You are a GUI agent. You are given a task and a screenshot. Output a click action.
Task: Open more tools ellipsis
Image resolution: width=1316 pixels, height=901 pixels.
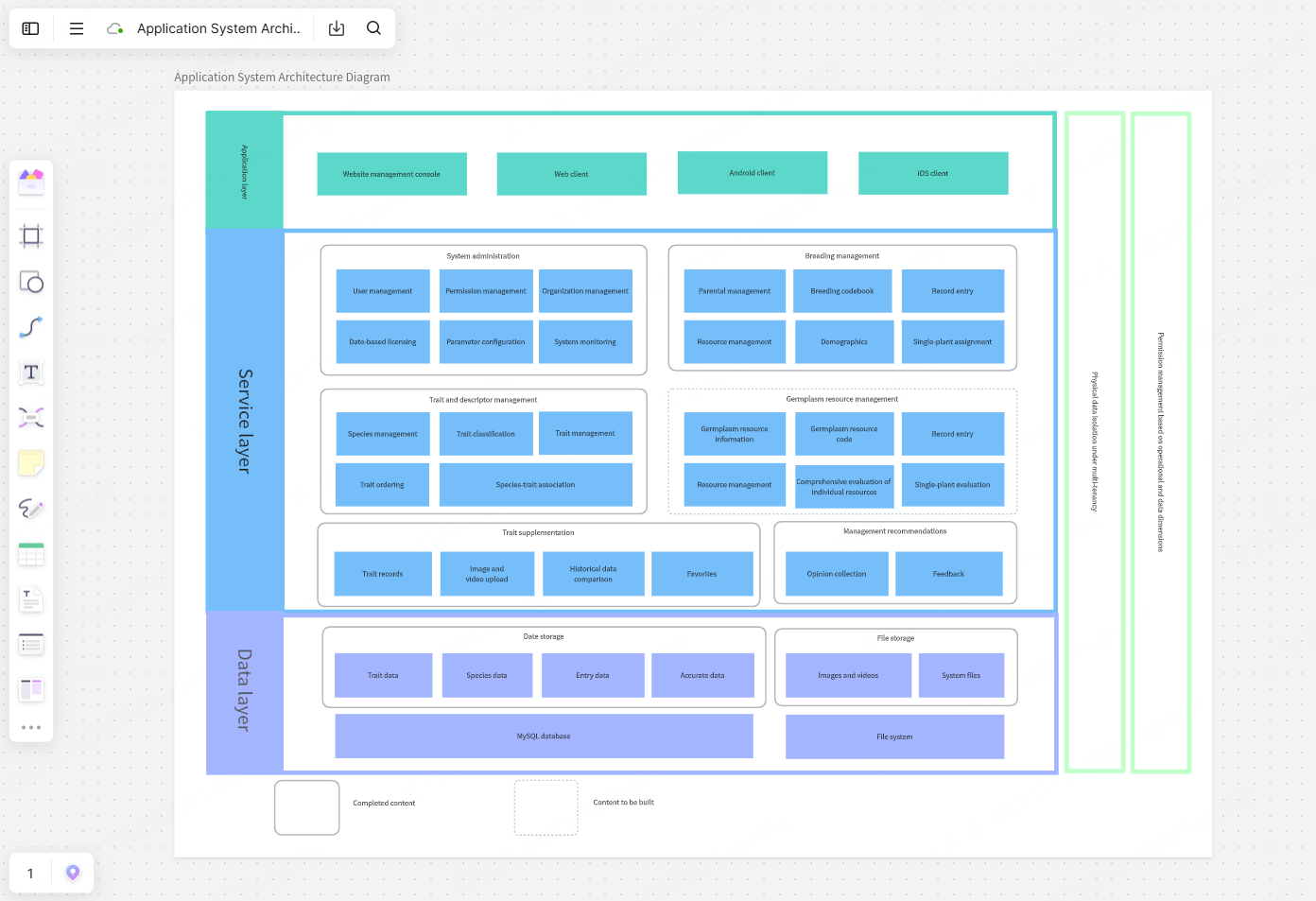tap(31, 727)
